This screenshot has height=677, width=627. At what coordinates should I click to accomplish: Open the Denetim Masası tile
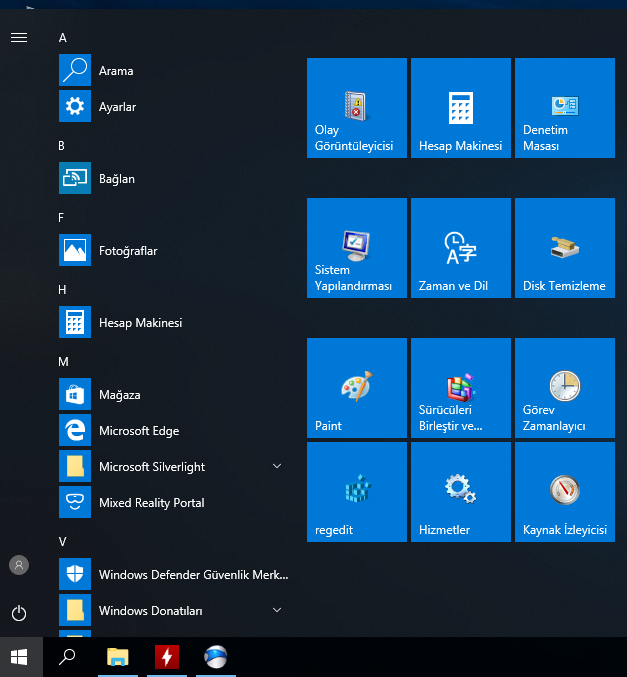(565, 108)
